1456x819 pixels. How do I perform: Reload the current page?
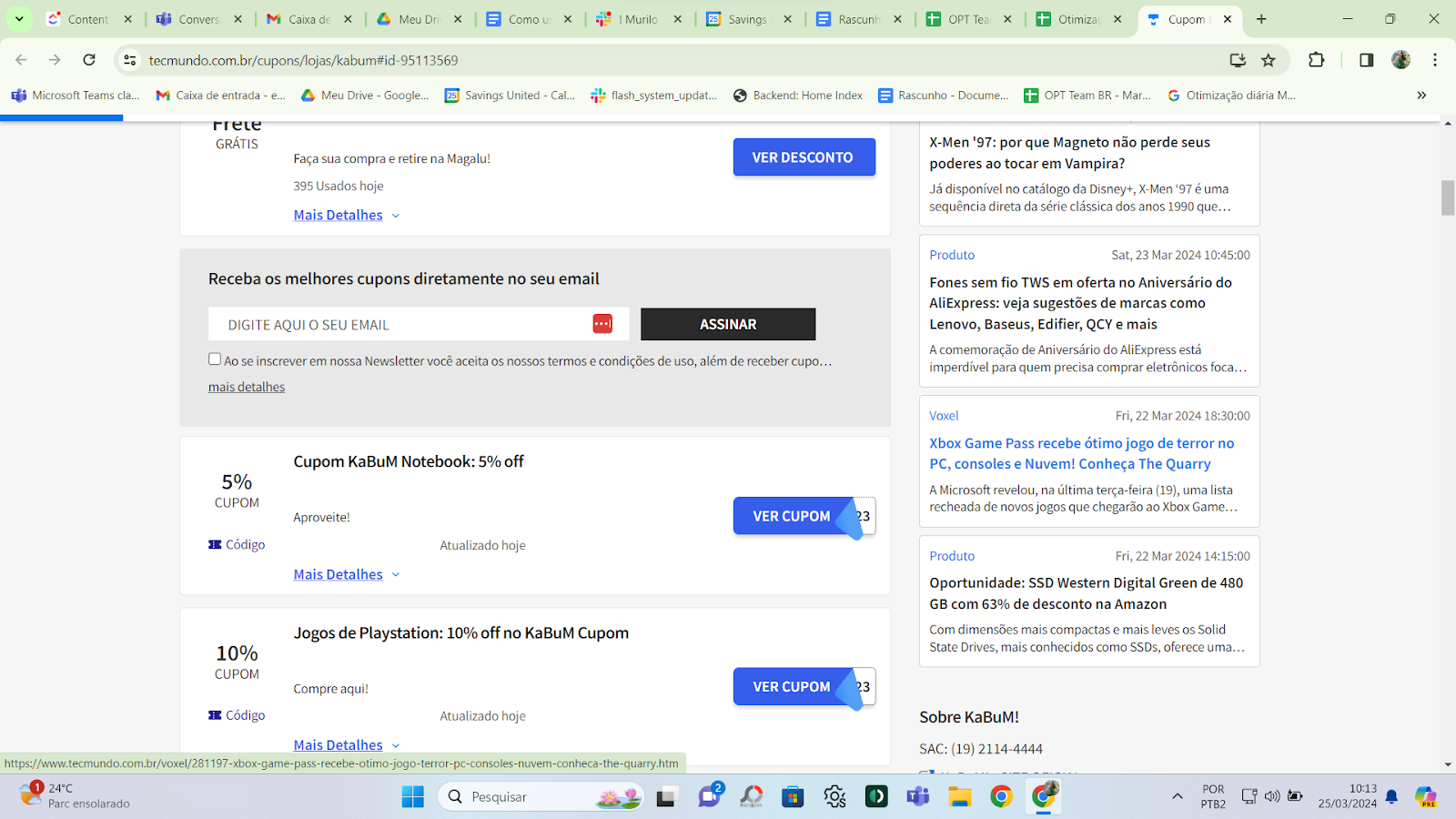point(89,60)
